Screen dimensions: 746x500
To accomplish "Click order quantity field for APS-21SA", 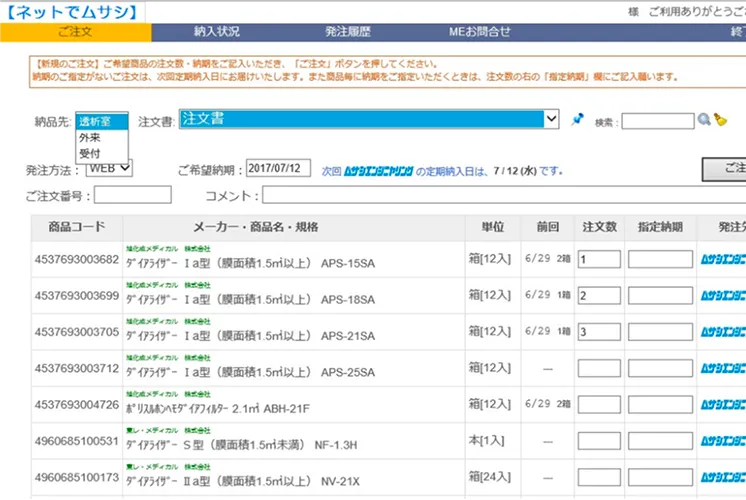I will (x=599, y=332).
